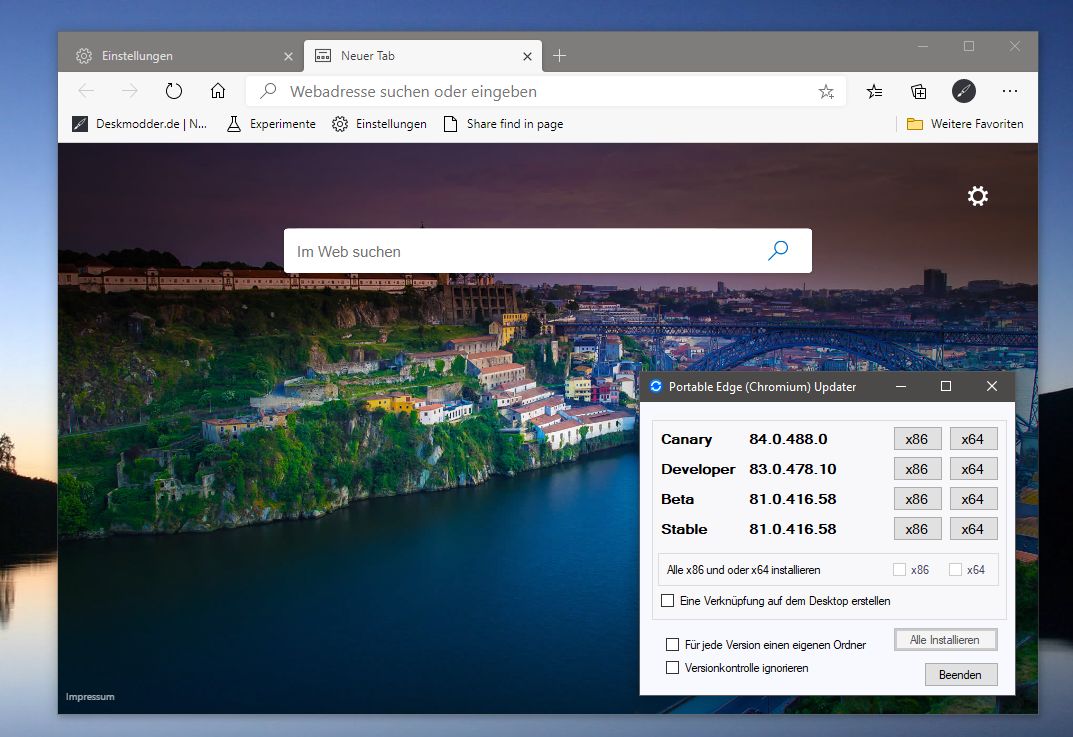Viewport: 1073px width, 737px height.
Task: Tick Versionkontrolle ignorieren checkbox
Action: click(673, 667)
